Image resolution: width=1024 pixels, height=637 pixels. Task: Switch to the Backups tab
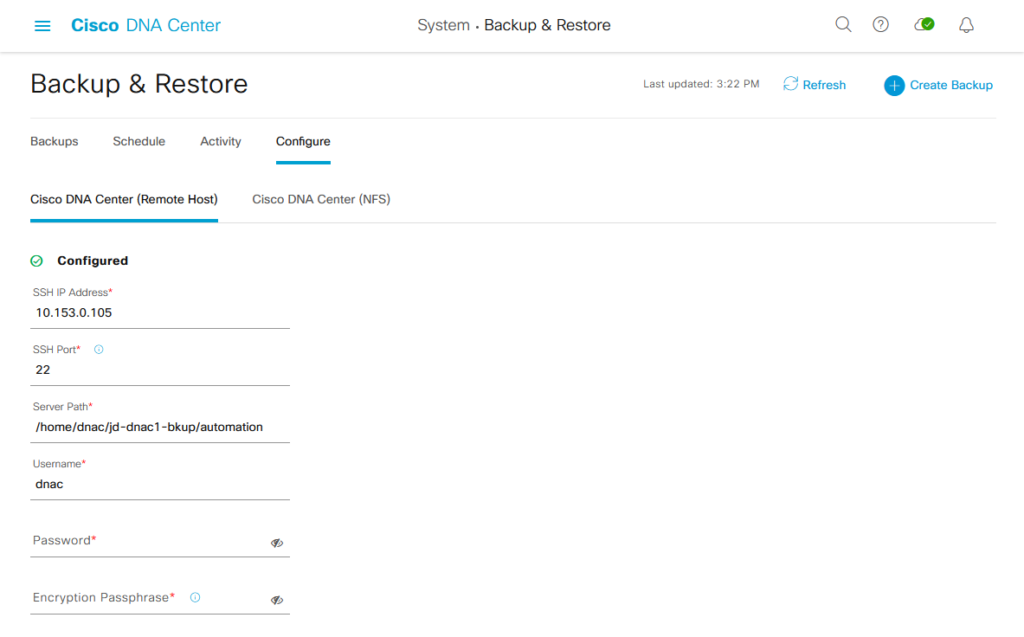click(x=54, y=141)
